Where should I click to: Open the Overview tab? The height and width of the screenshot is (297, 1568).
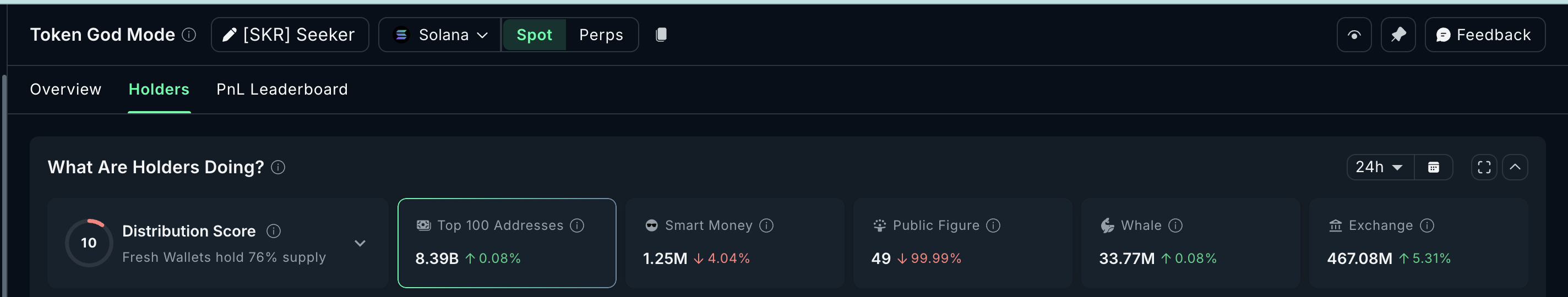point(66,90)
